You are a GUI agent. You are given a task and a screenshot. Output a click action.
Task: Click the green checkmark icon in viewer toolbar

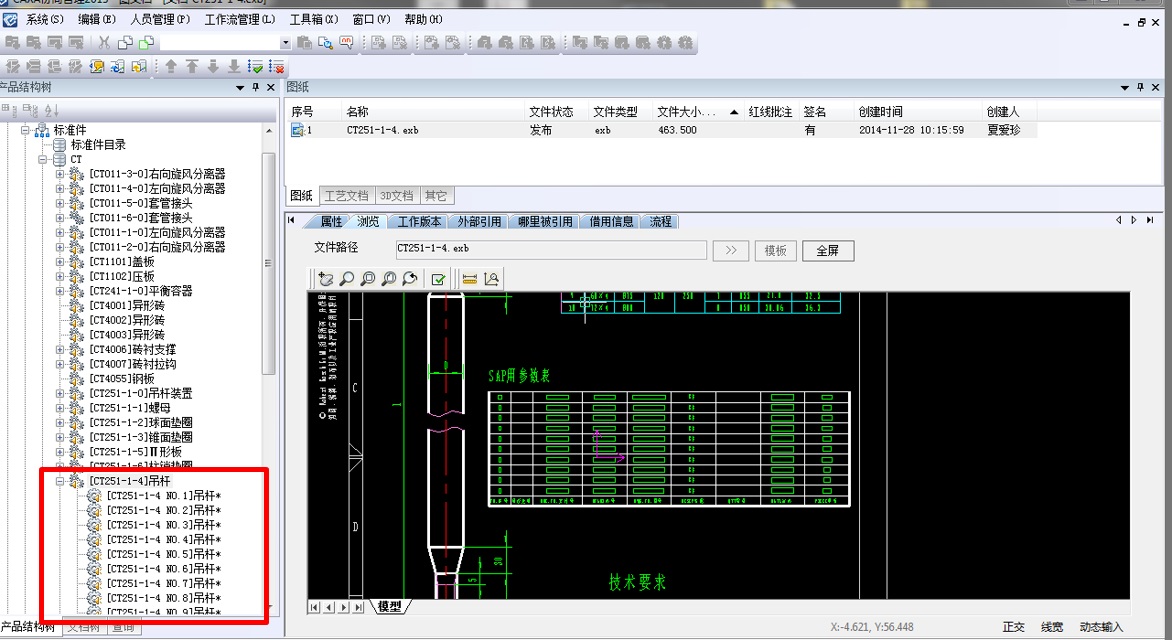pos(439,279)
